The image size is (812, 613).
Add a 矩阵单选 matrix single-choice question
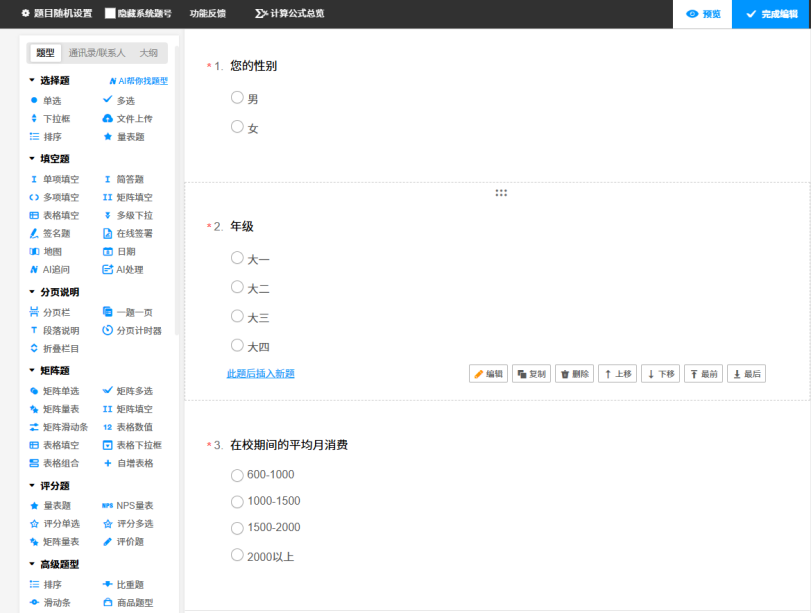[54, 391]
